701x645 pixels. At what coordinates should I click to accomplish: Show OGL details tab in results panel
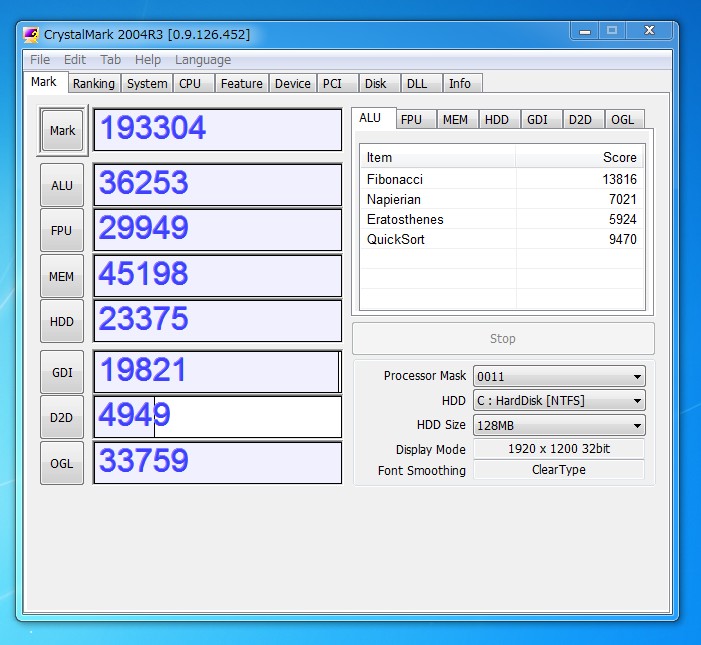tap(625, 120)
